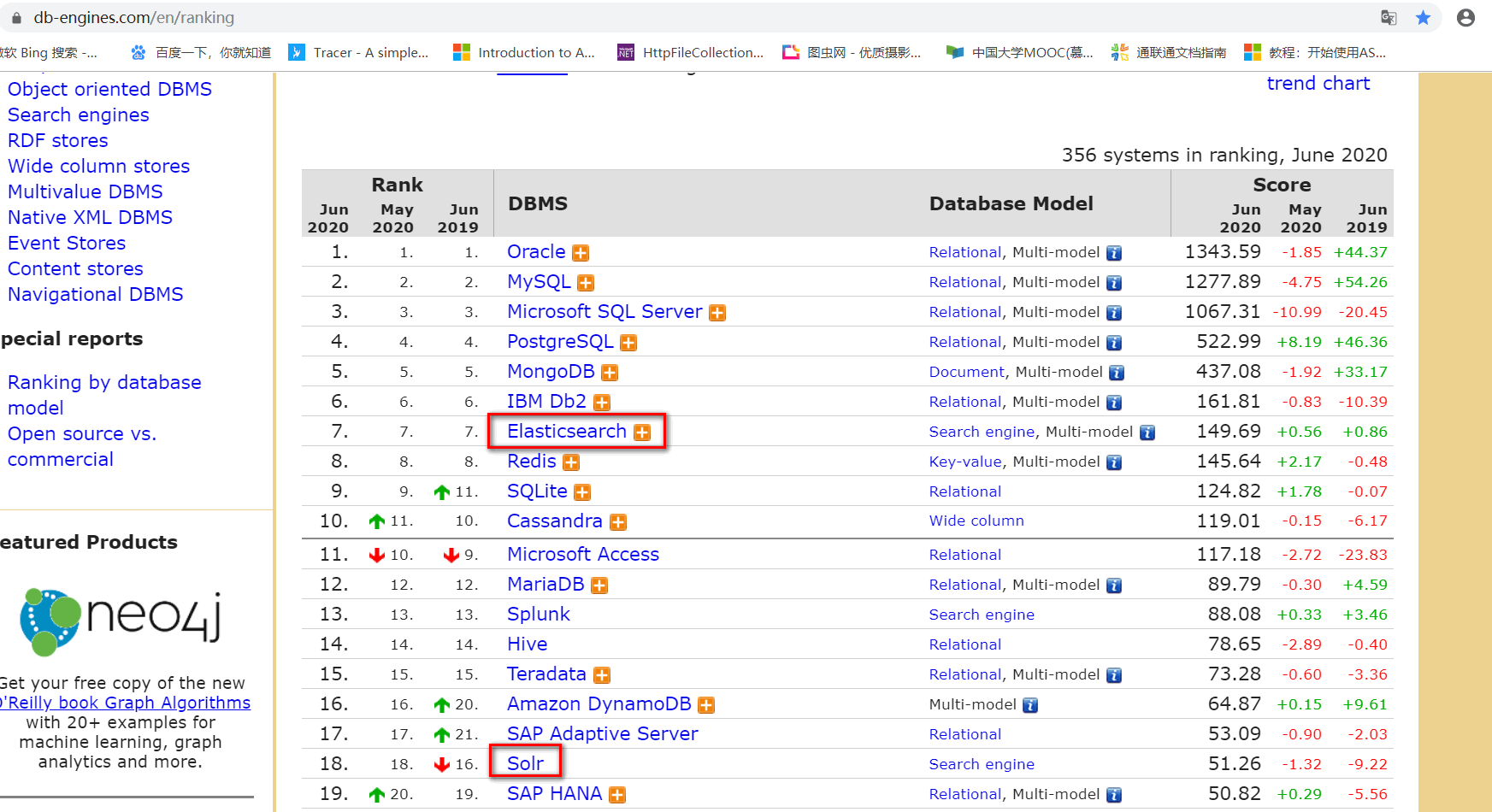The width and height of the screenshot is (1492, 812).
Task: Open Search engines sidebar link
Action: coord(79,115)
